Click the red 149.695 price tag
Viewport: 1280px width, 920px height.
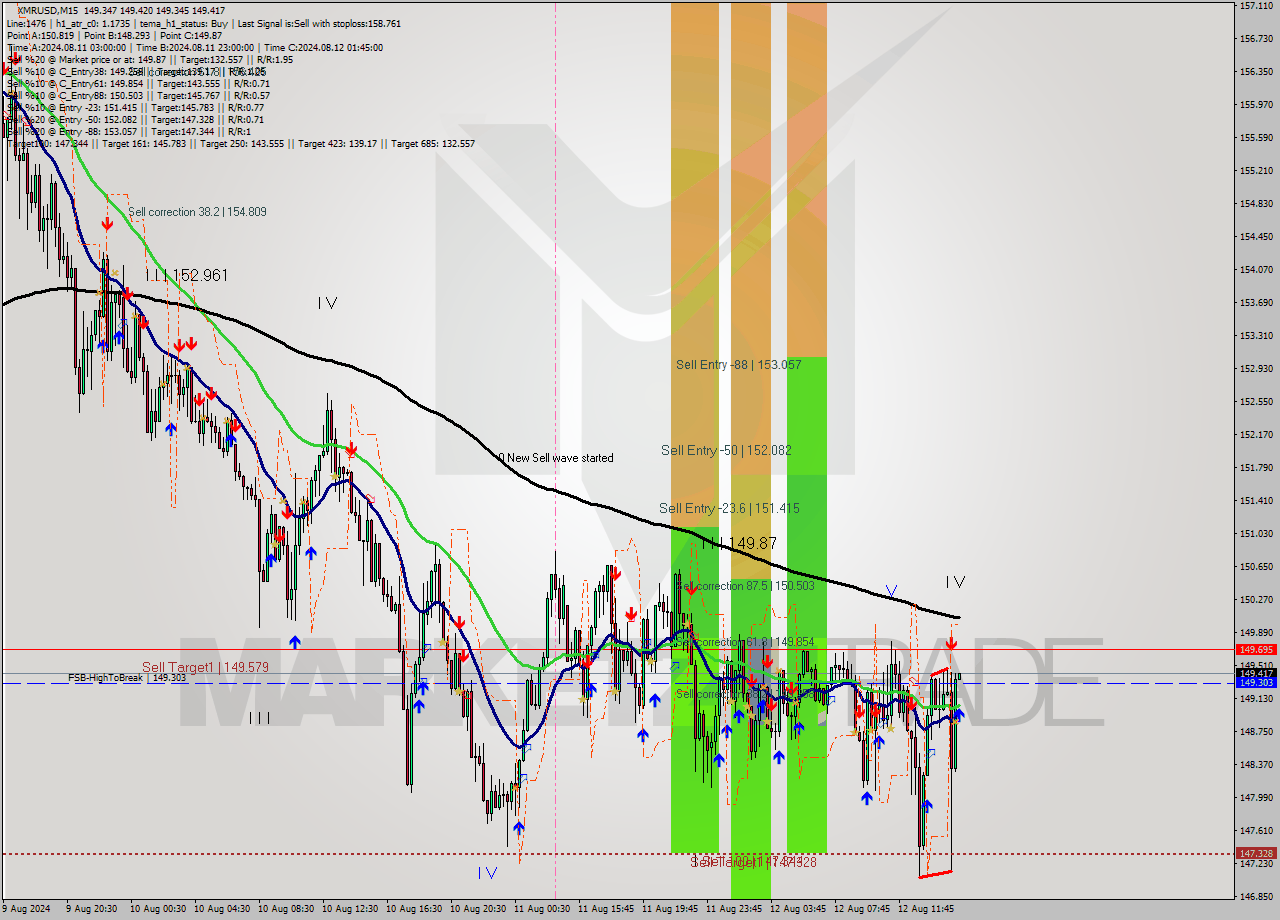click(x=1256, y=649)
